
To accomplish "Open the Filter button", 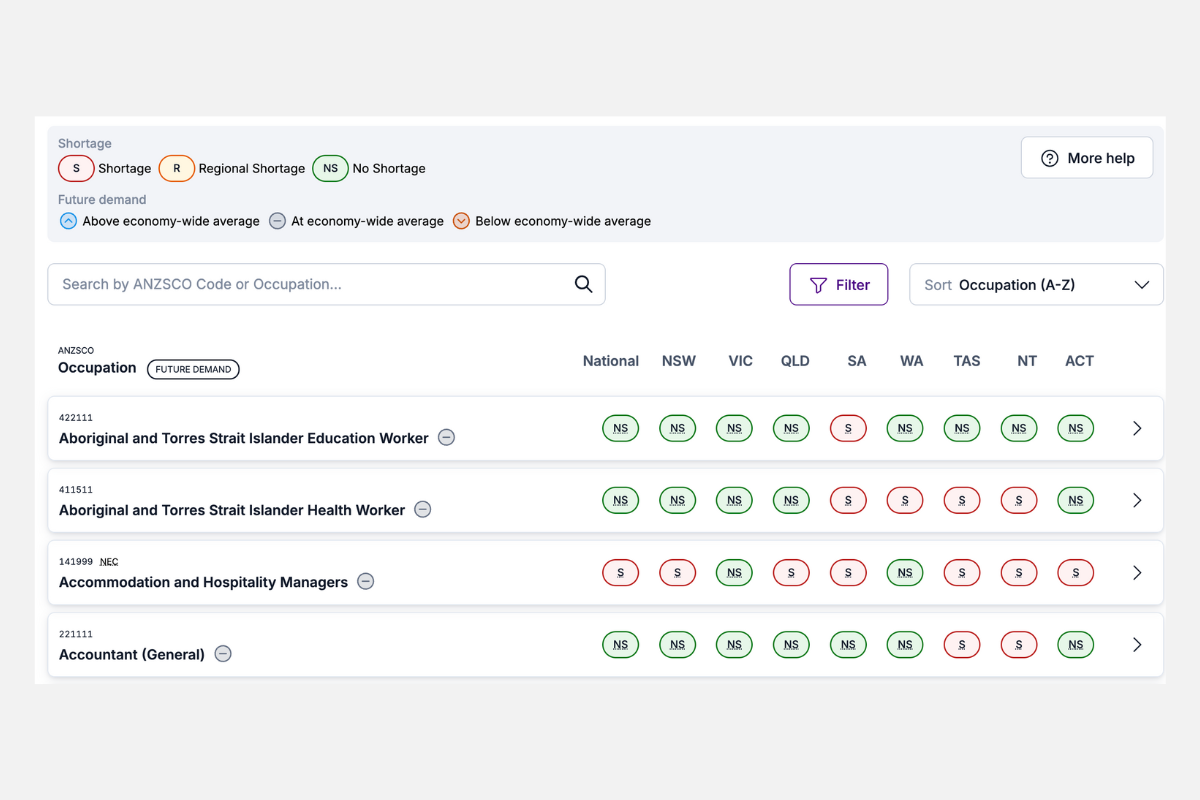I will point(838,285).
